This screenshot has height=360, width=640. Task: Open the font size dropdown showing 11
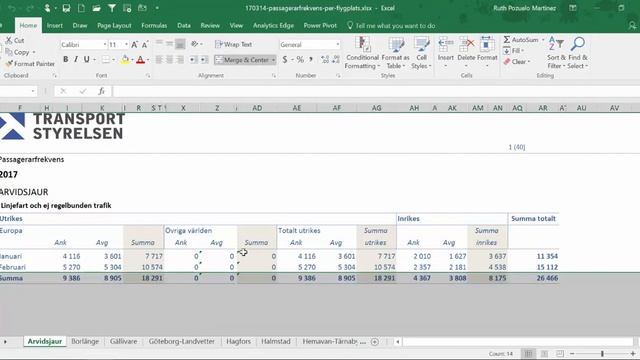126,44
